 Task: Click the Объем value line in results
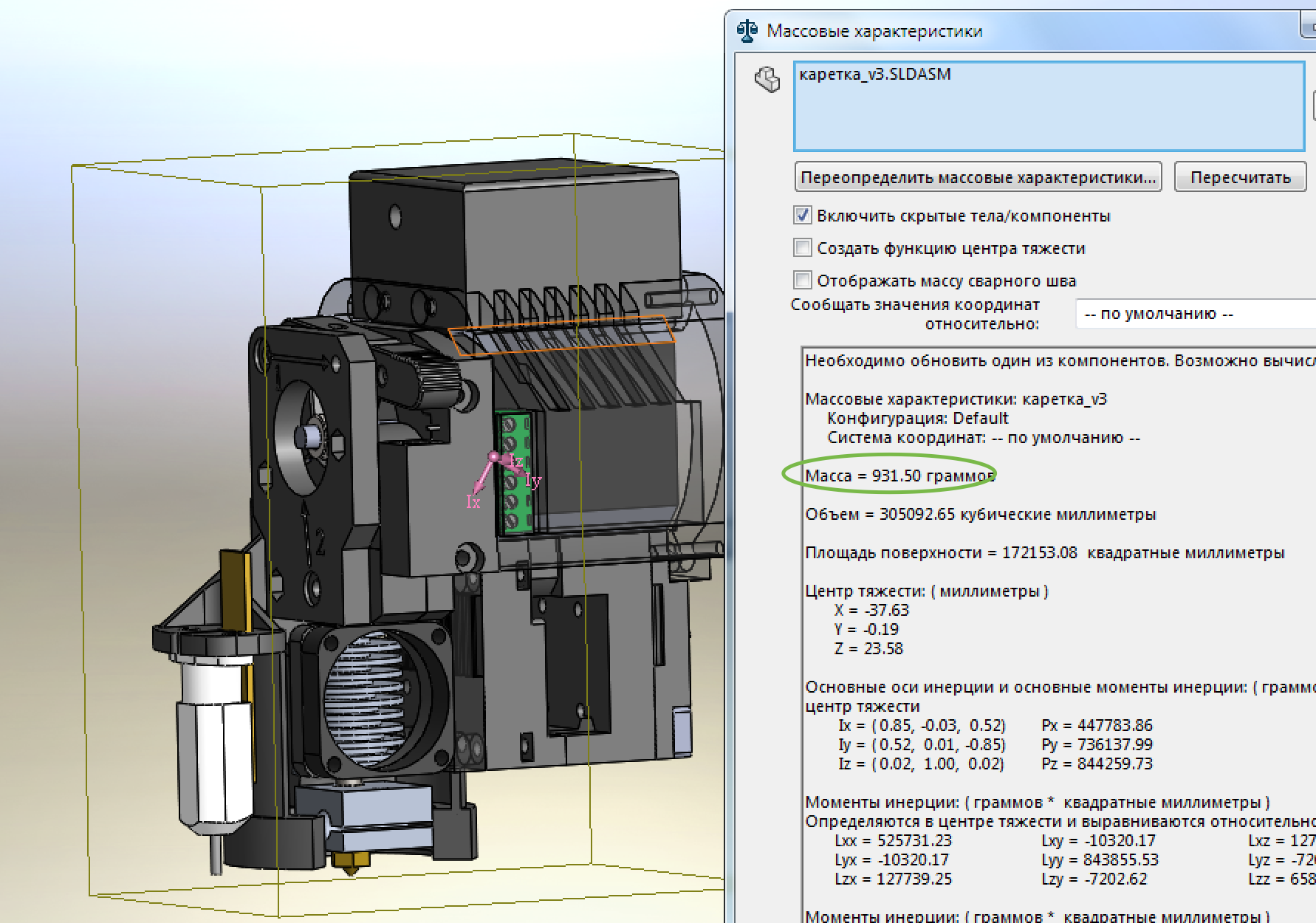(x=980, y=515)
